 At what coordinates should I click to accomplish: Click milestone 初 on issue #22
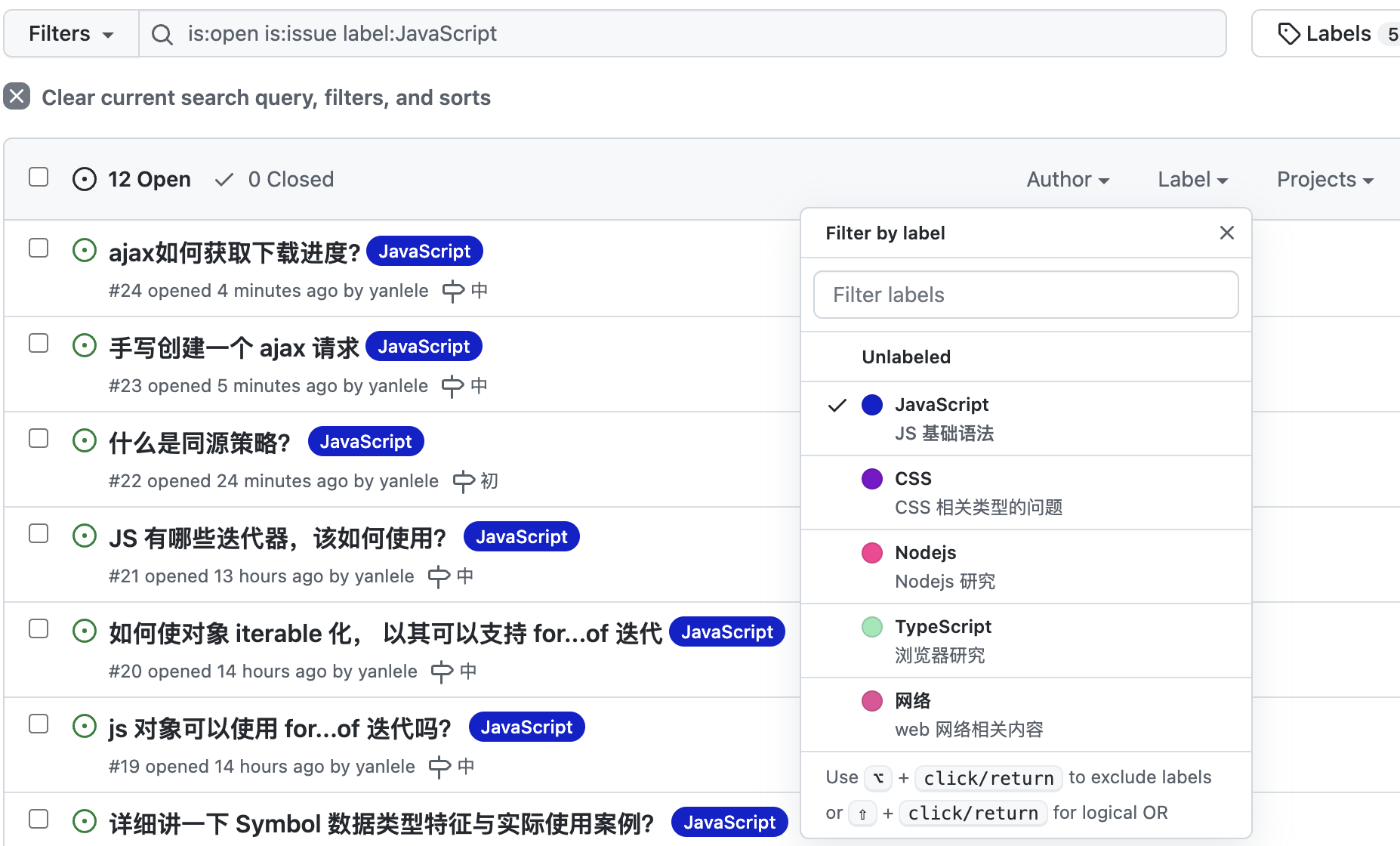(475, 481)
